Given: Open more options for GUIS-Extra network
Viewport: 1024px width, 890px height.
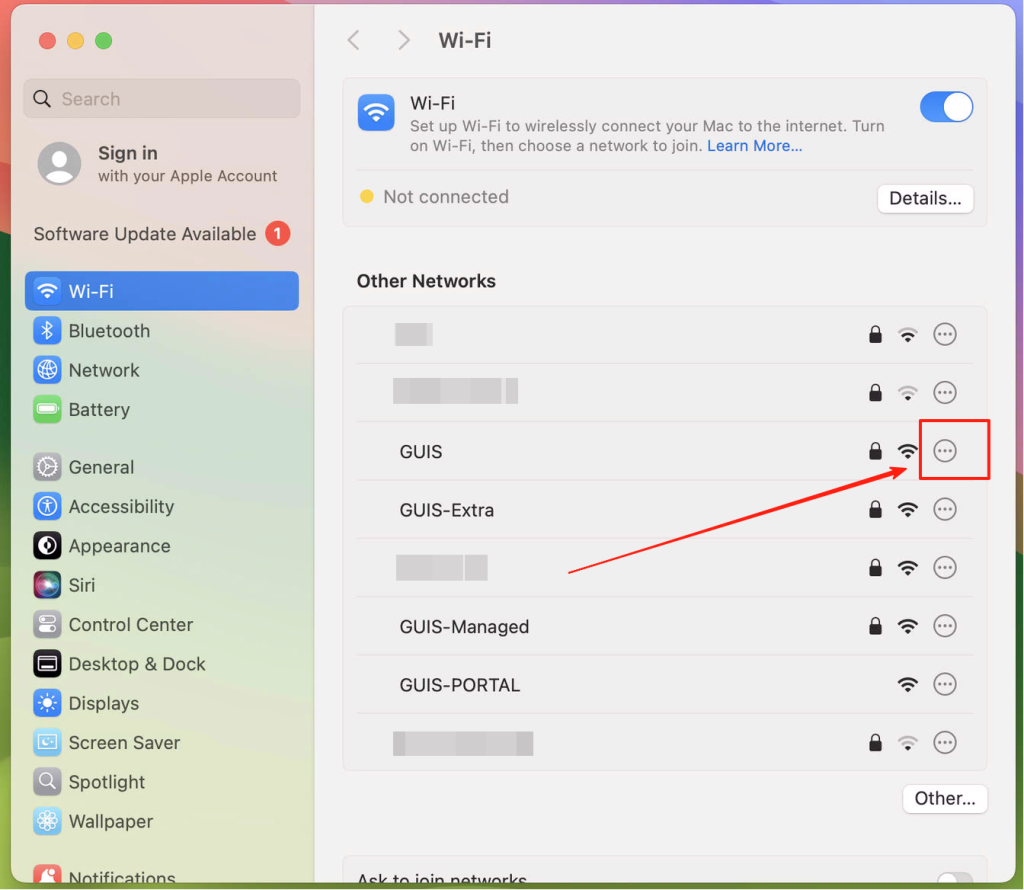Looking at the screenshot, I should pos(944,510).
